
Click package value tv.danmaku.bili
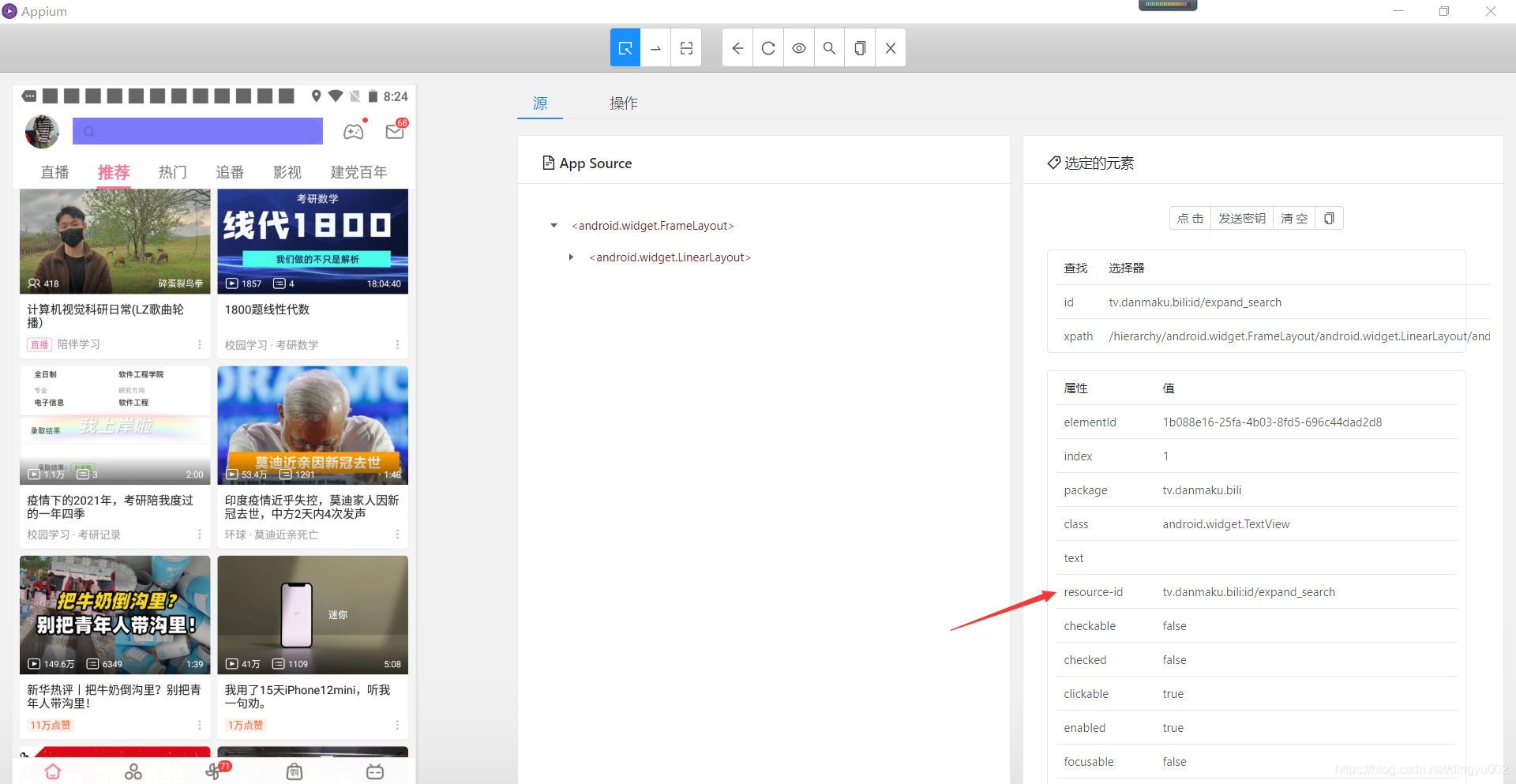[1202, 490]
